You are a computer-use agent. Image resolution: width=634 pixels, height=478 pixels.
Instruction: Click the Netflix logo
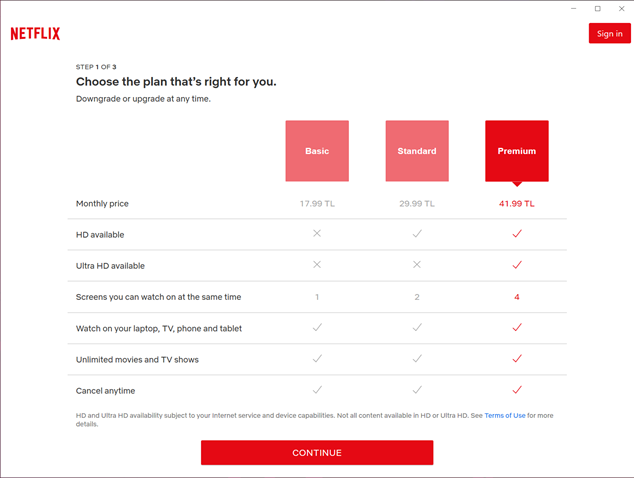point(35,34)
